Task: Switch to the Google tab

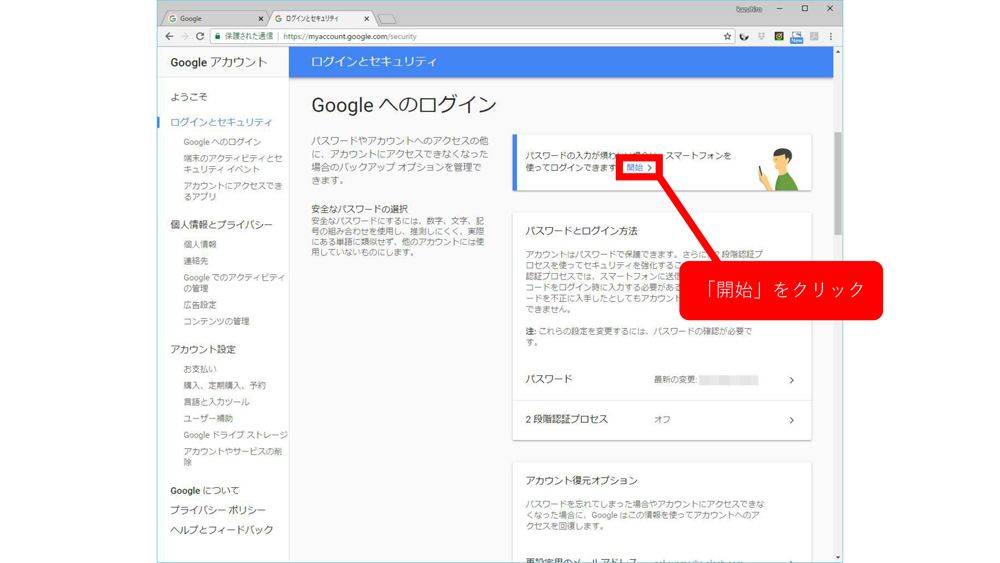Action: pos(215,18)
